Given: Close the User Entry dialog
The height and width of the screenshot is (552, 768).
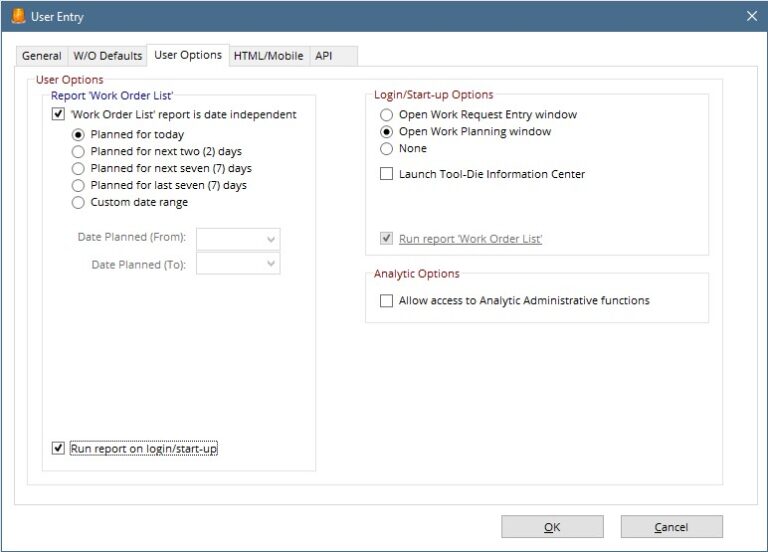Looking at the screenshot, I should pyautogui.click(x=752, y=16).
